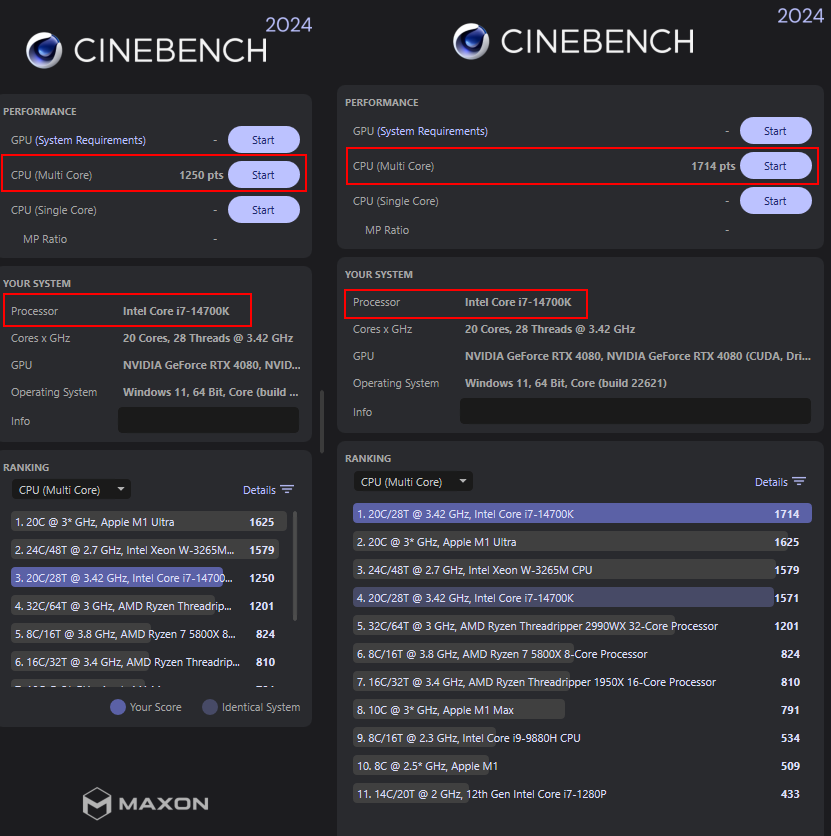
Task: Click left window ranking list scrollbar
Action: point(295,566)
